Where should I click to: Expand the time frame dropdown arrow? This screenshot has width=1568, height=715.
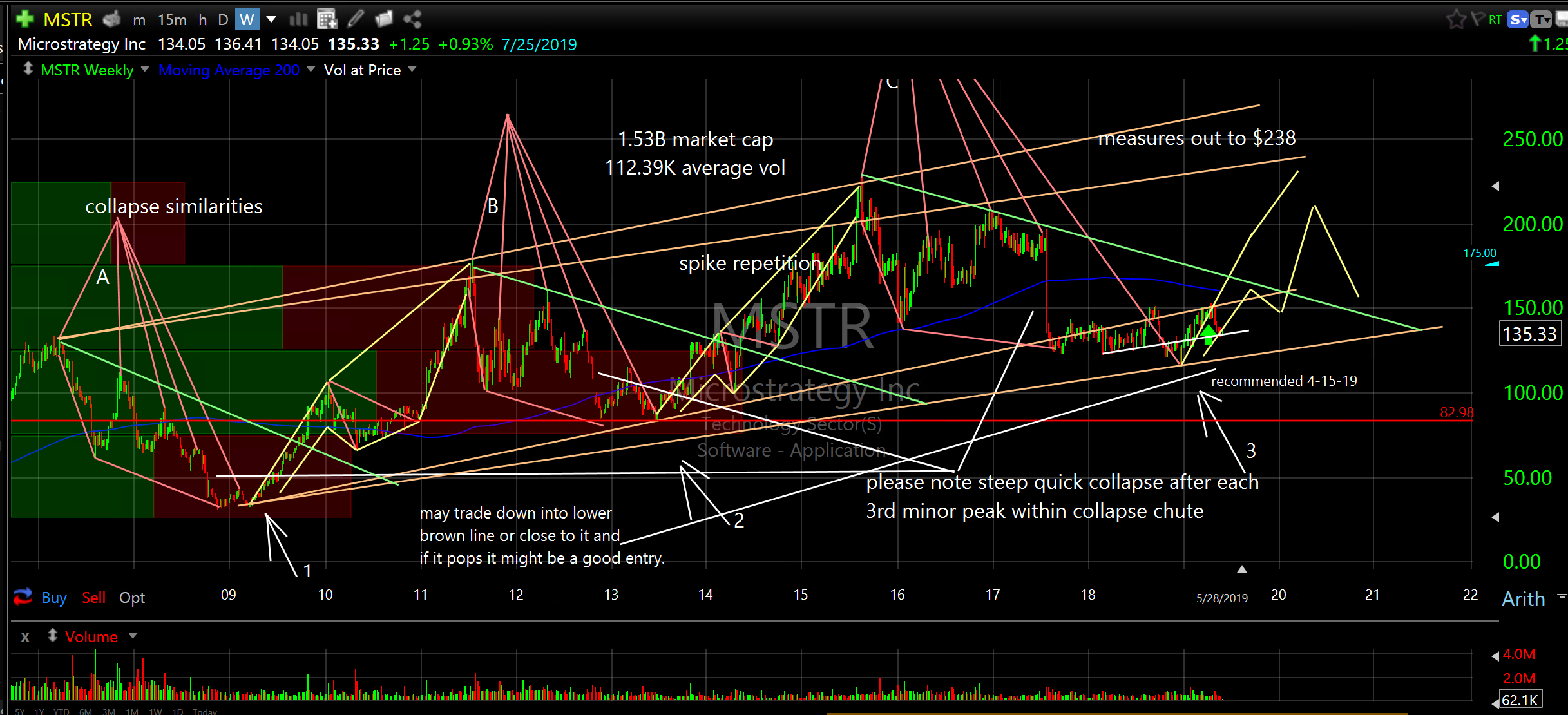point(271,19)
